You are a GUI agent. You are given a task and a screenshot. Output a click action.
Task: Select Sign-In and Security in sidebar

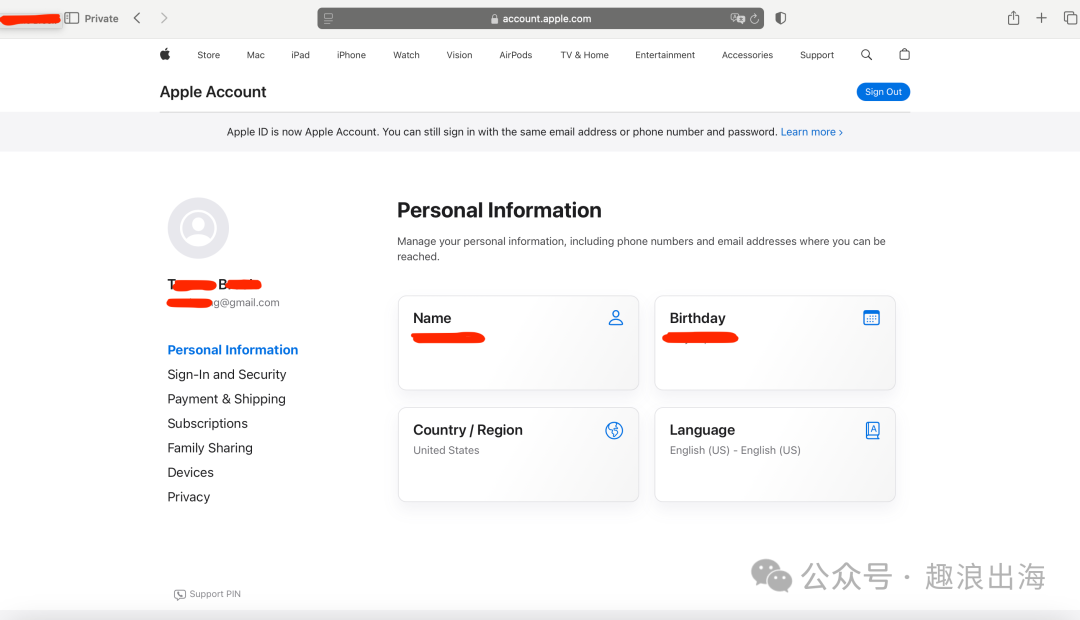click(x=227, y=374)
